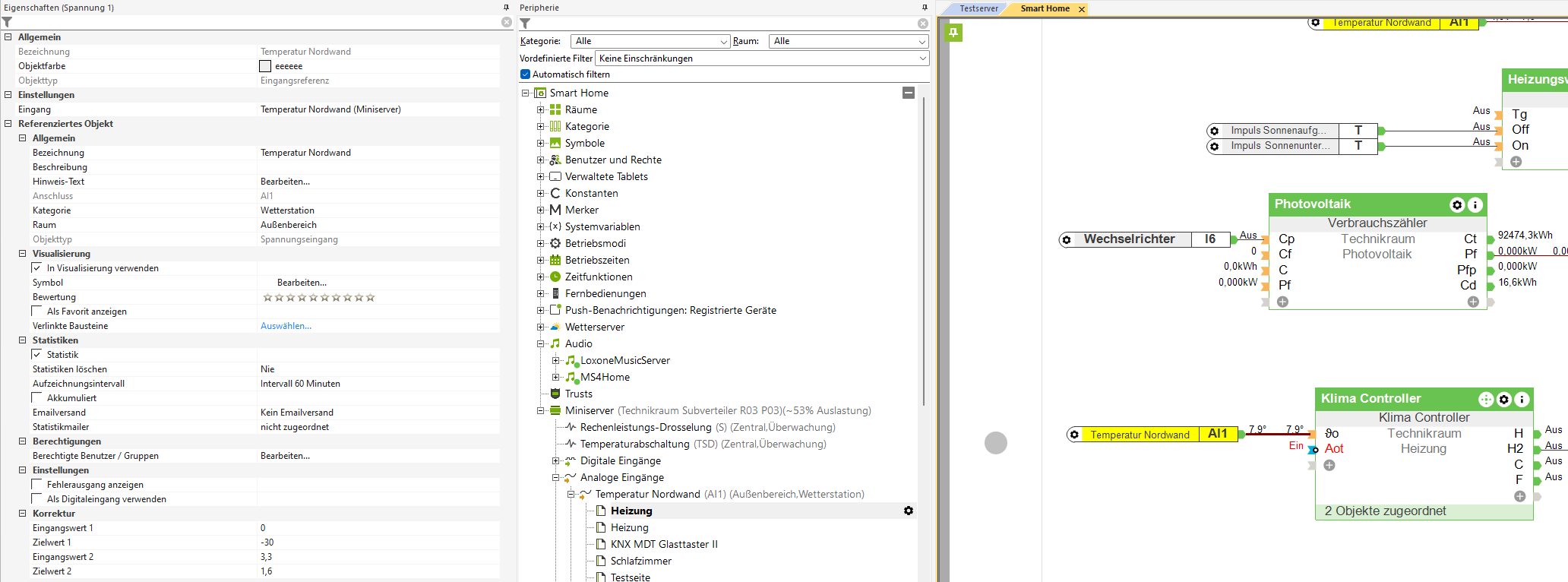Select the Smart Home tab
Screen dimensions: 1568x582
pyautogui.click(x=1045, y=8)
